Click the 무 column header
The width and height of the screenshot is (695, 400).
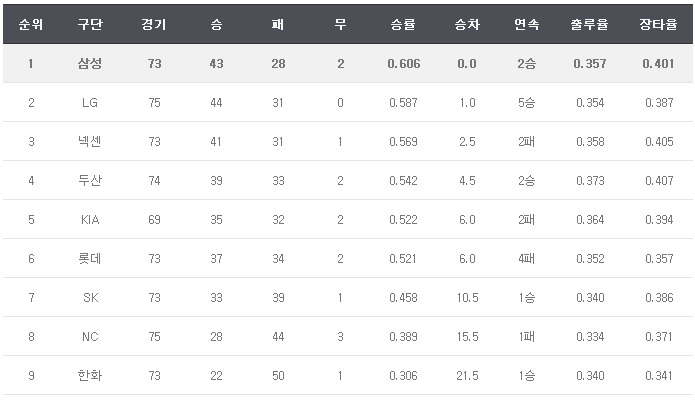point(340,24)
